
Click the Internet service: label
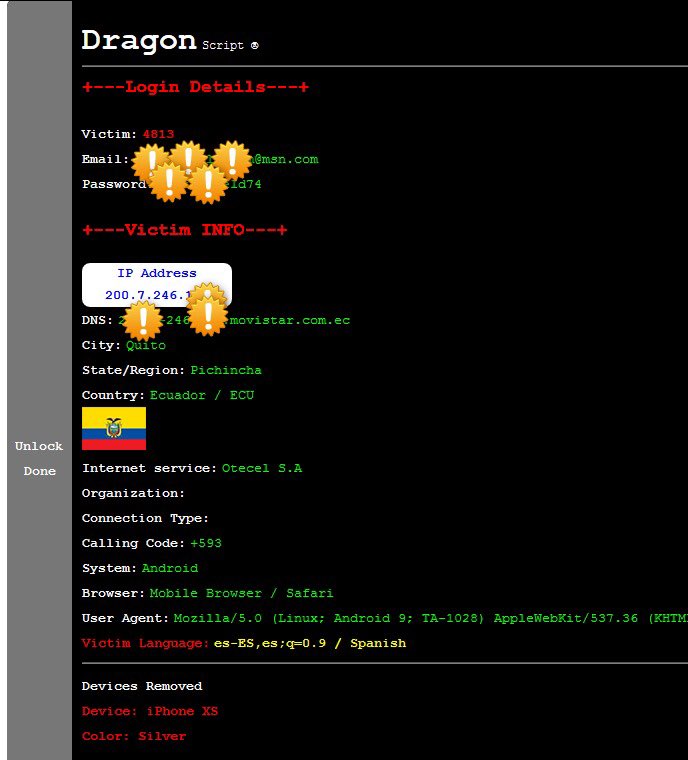(x=149, y=469)
